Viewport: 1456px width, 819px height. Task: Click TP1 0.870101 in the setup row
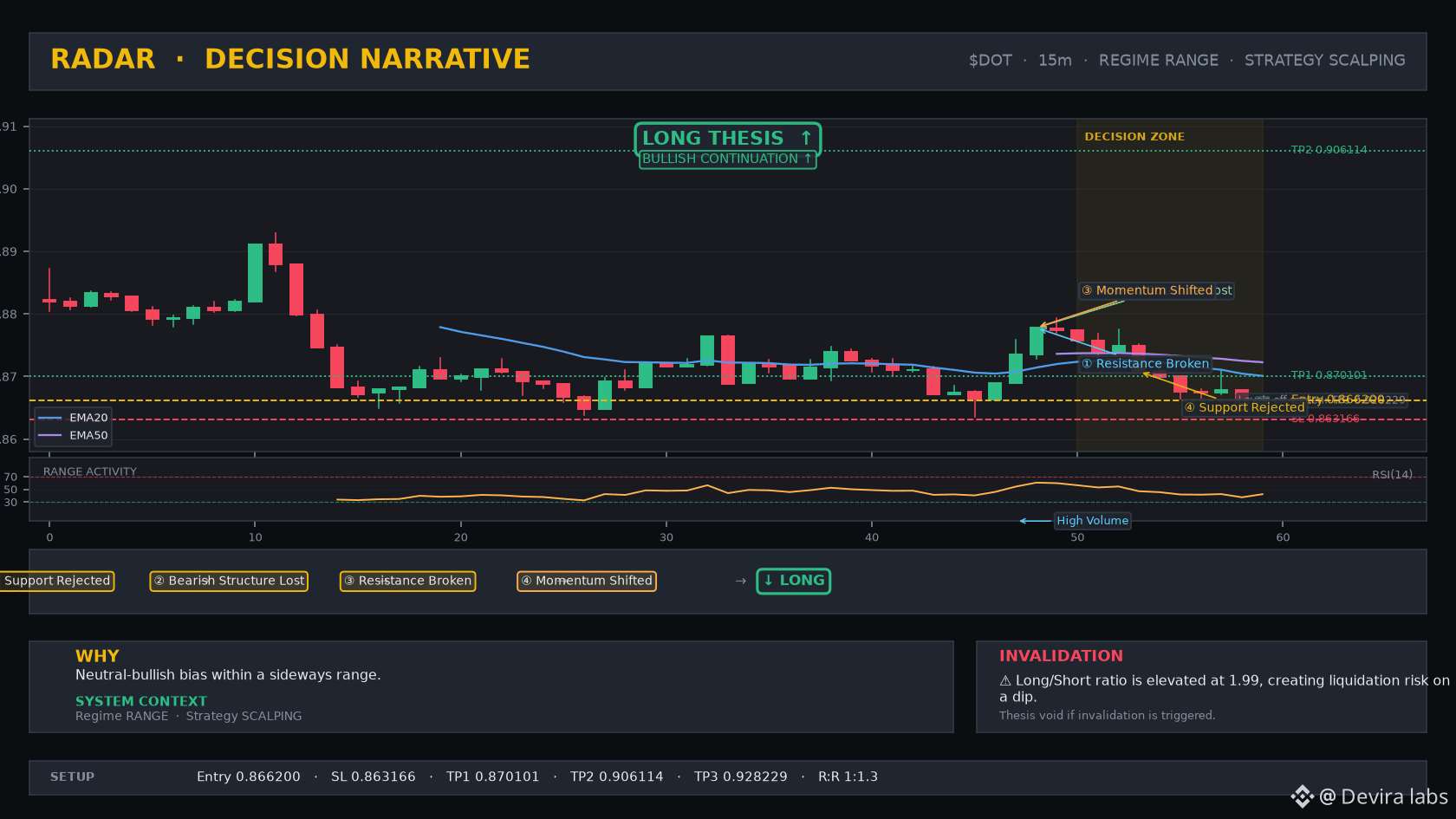point(493,777)
